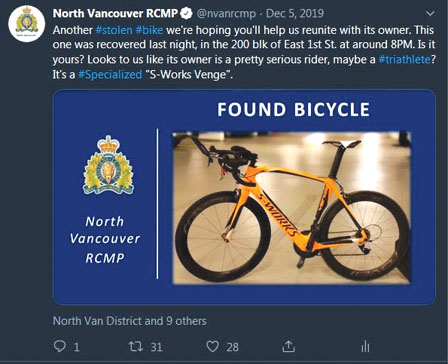
Task: Open the Dec 5, 2019 timestamp
Action: [295, 14]
